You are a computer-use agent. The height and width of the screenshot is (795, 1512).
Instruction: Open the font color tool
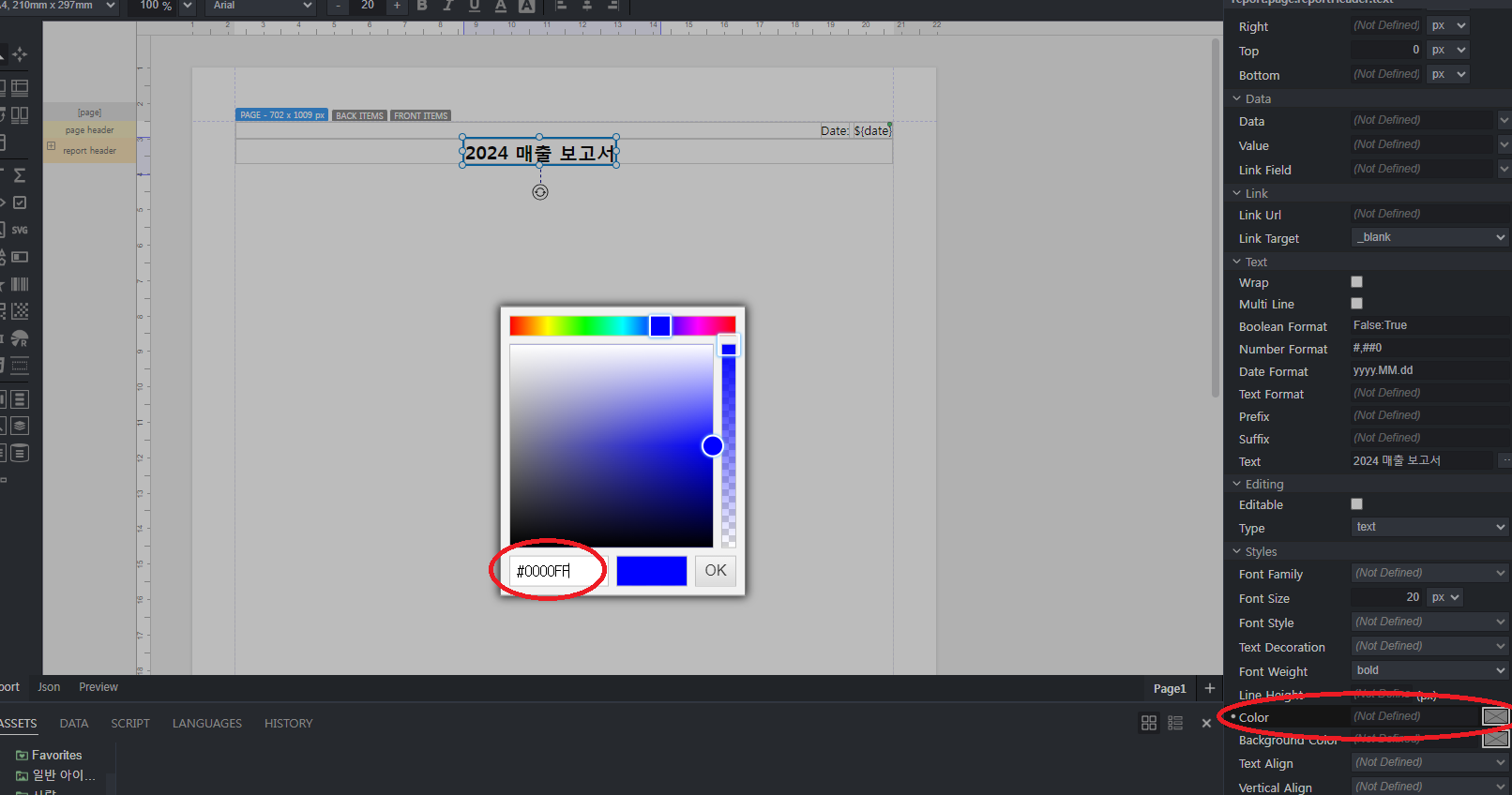point(501,6)
